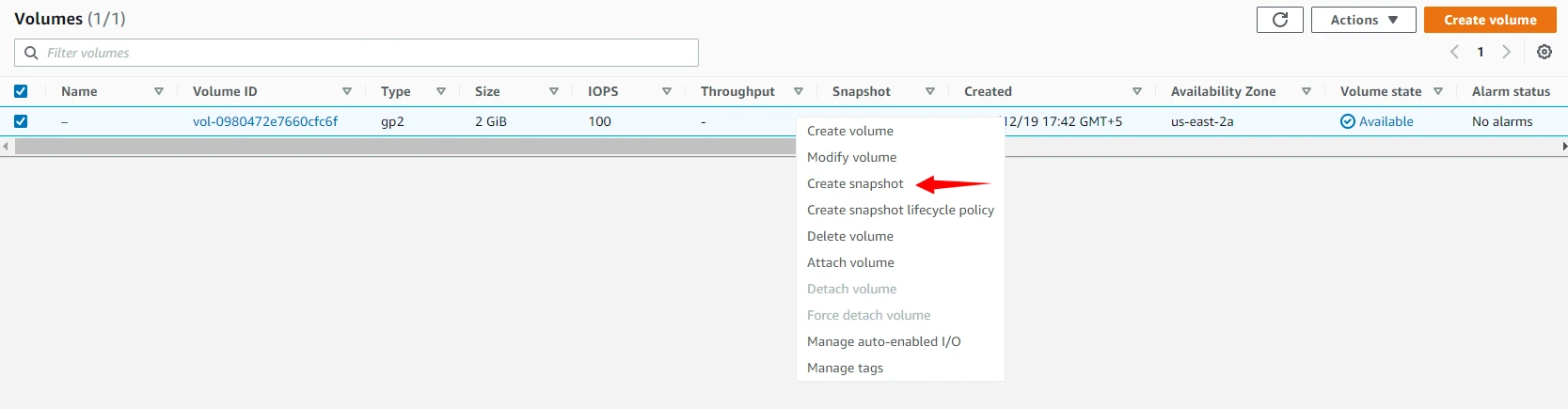
Task: Sort by Size column arrow
Action: point(553,91)
